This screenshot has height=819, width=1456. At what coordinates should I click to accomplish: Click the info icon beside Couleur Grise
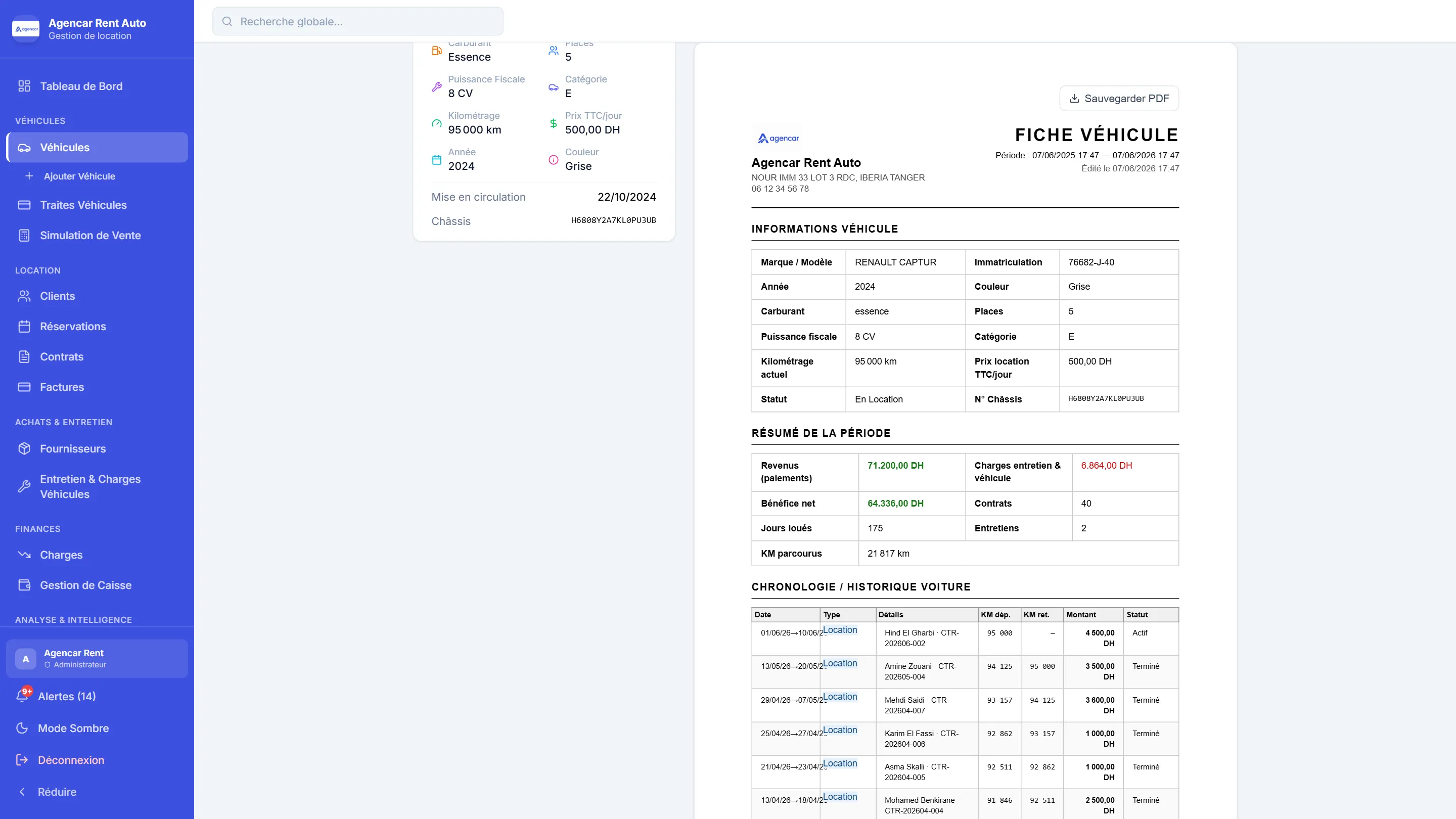click(x=554, y=160)
